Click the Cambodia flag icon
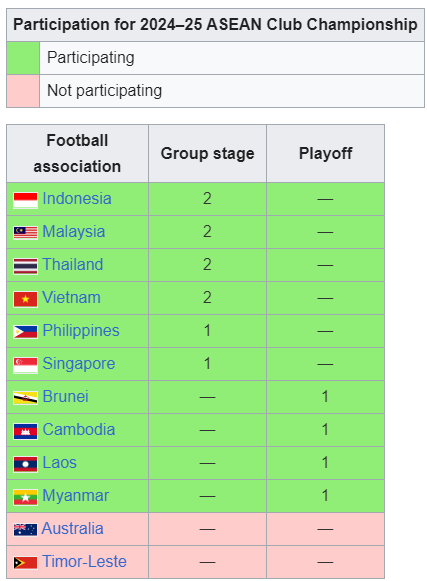The image size is (427, 581). 25,431
